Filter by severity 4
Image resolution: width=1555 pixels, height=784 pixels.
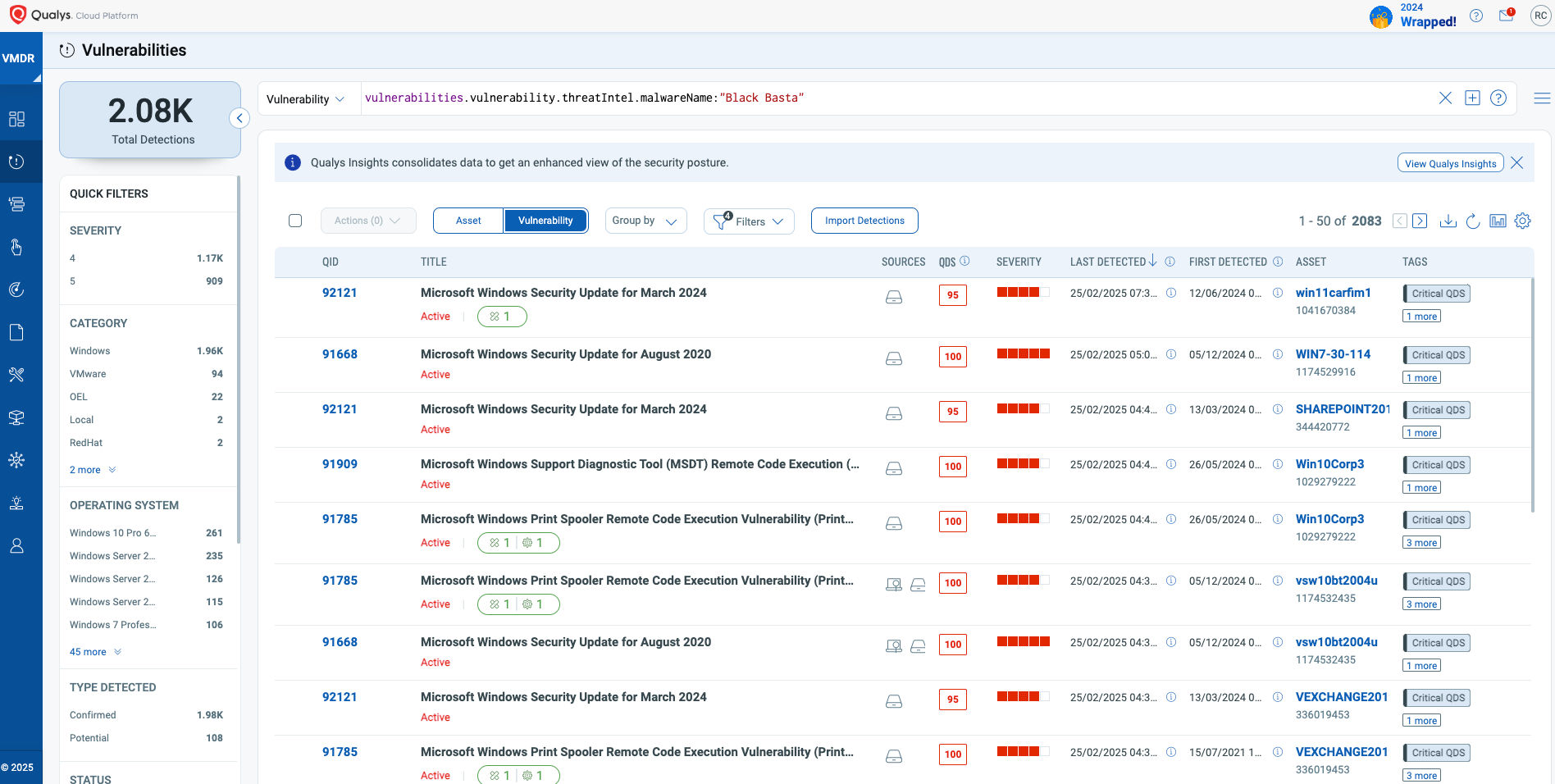146,258
